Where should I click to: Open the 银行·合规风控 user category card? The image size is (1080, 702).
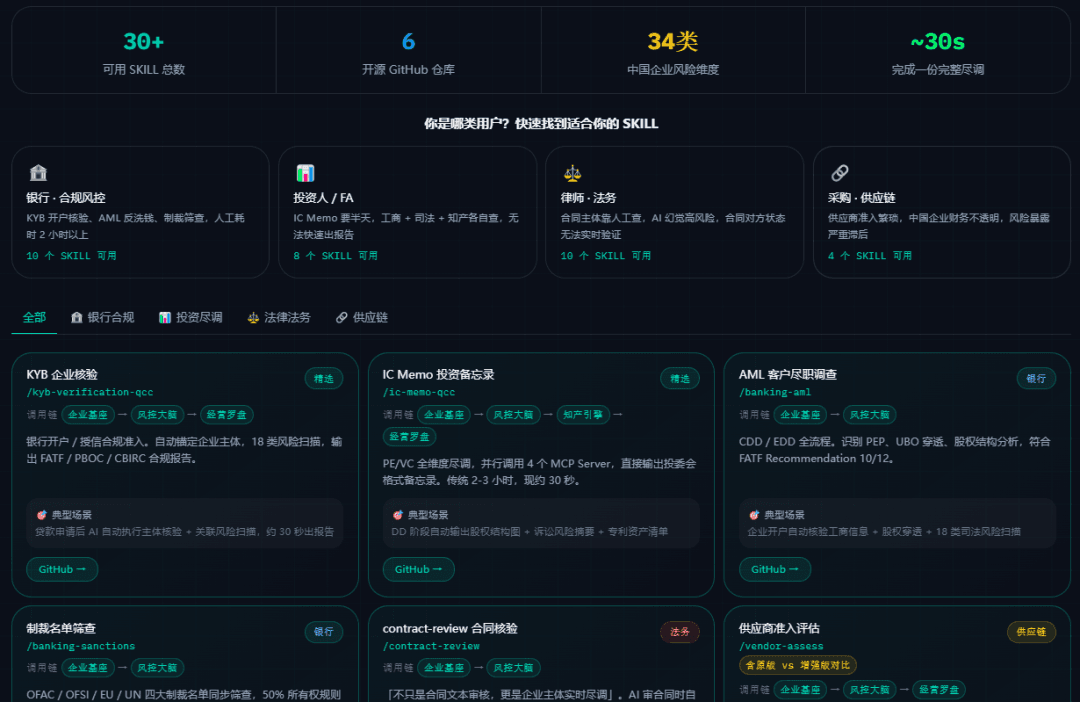click(141, 212)
